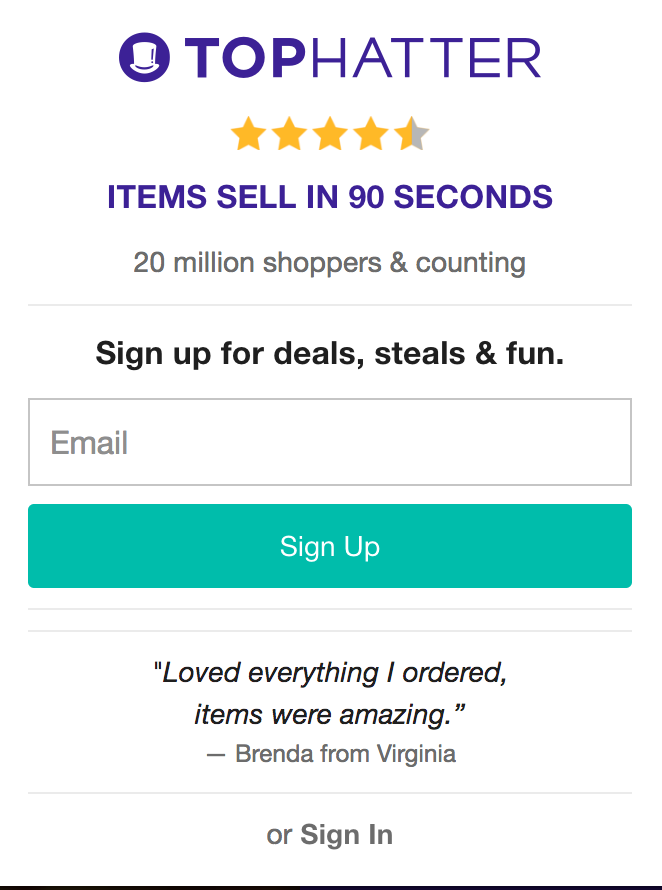Click the "Sign up for deals, steals & fun." heading
The image size is (662, 890).
point(330,353)
